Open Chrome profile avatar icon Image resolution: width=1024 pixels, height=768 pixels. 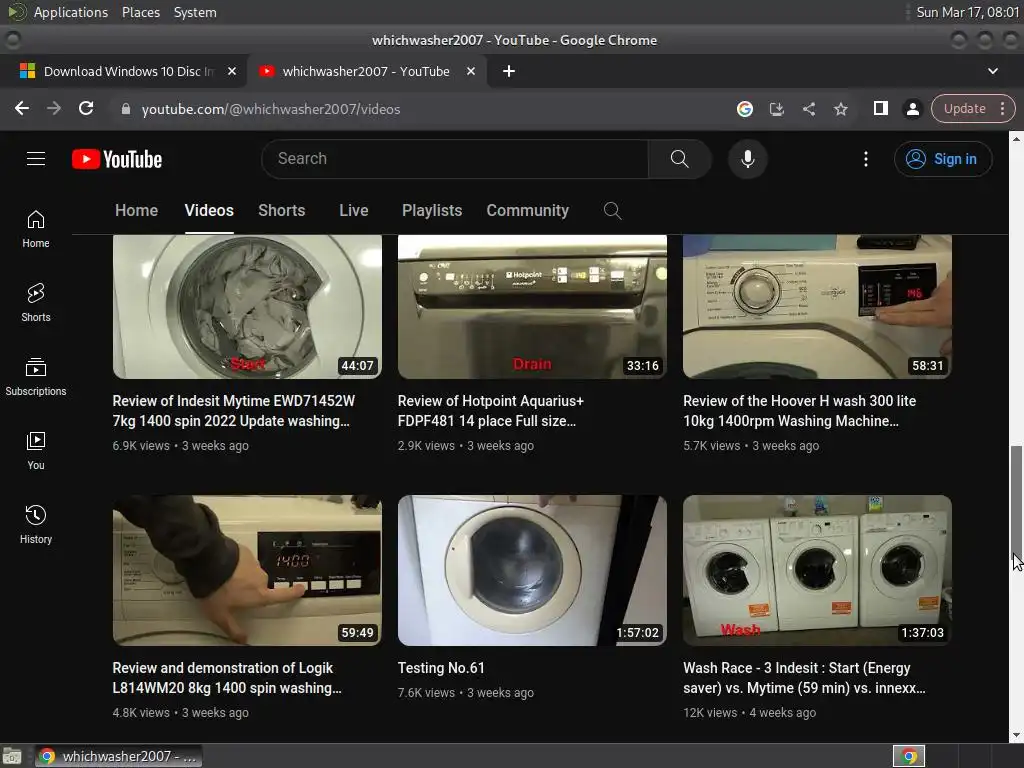913,109
